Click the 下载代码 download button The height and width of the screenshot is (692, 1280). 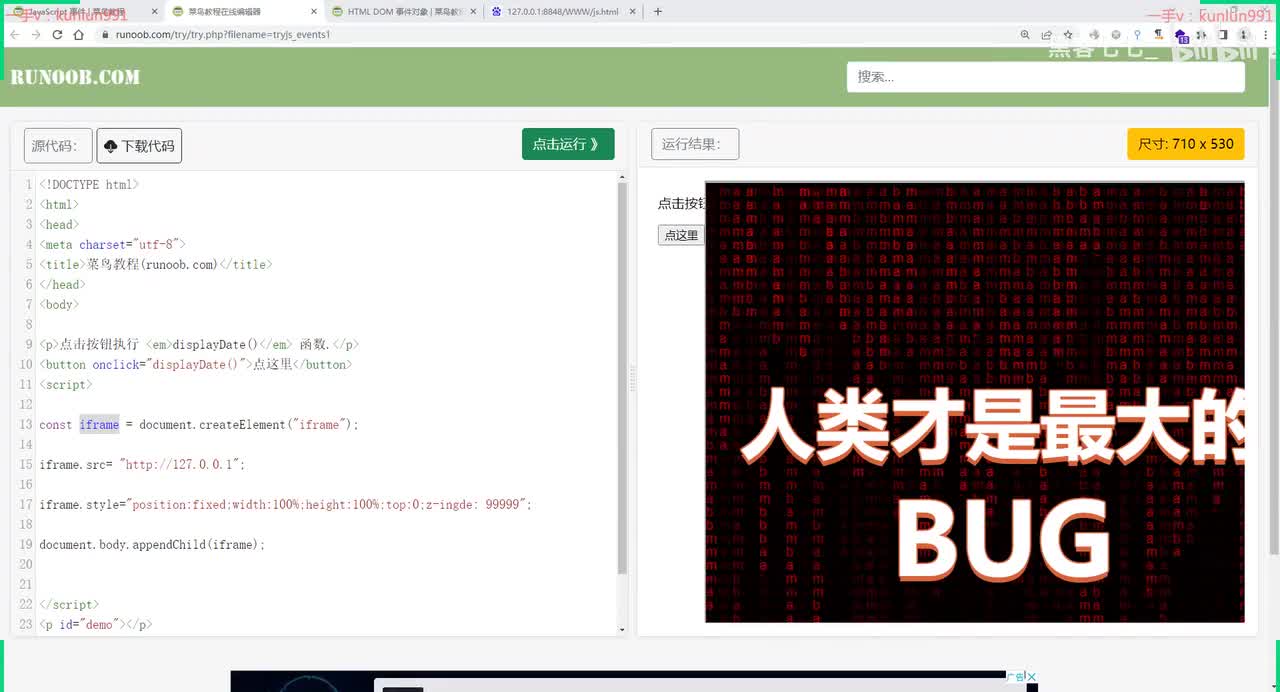139,146
